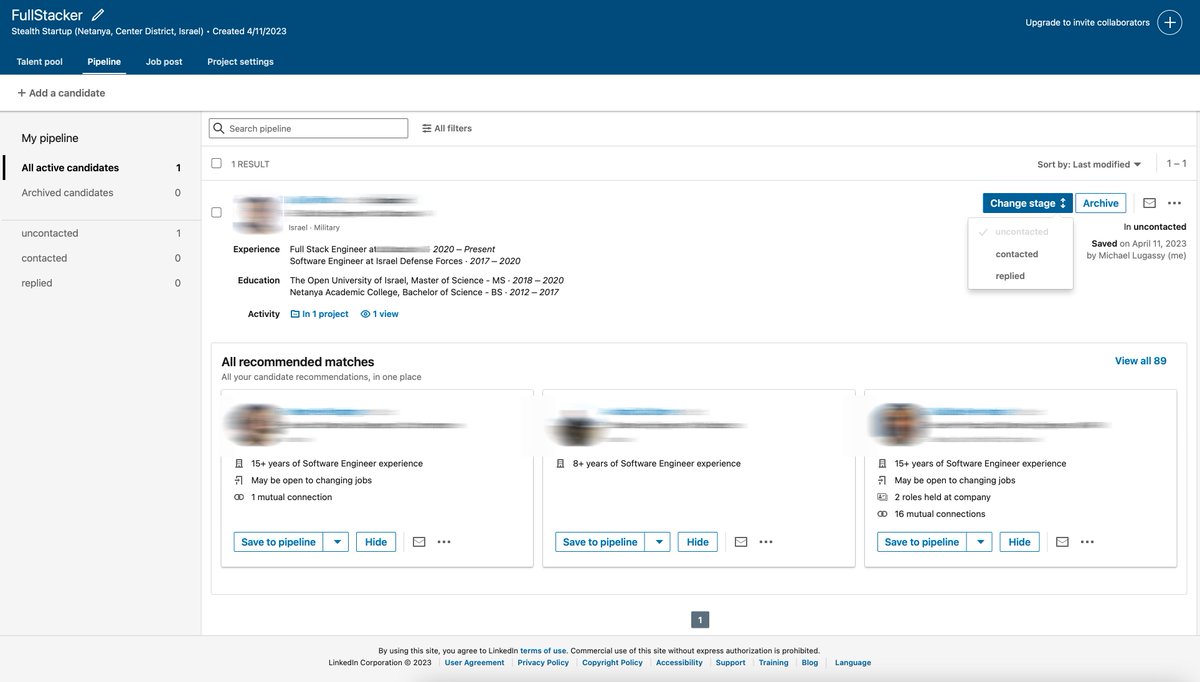Open third recommended candidate's profile photo
Screen dimensions: 1200x682
pyautogui.click(x=898, y=424)
